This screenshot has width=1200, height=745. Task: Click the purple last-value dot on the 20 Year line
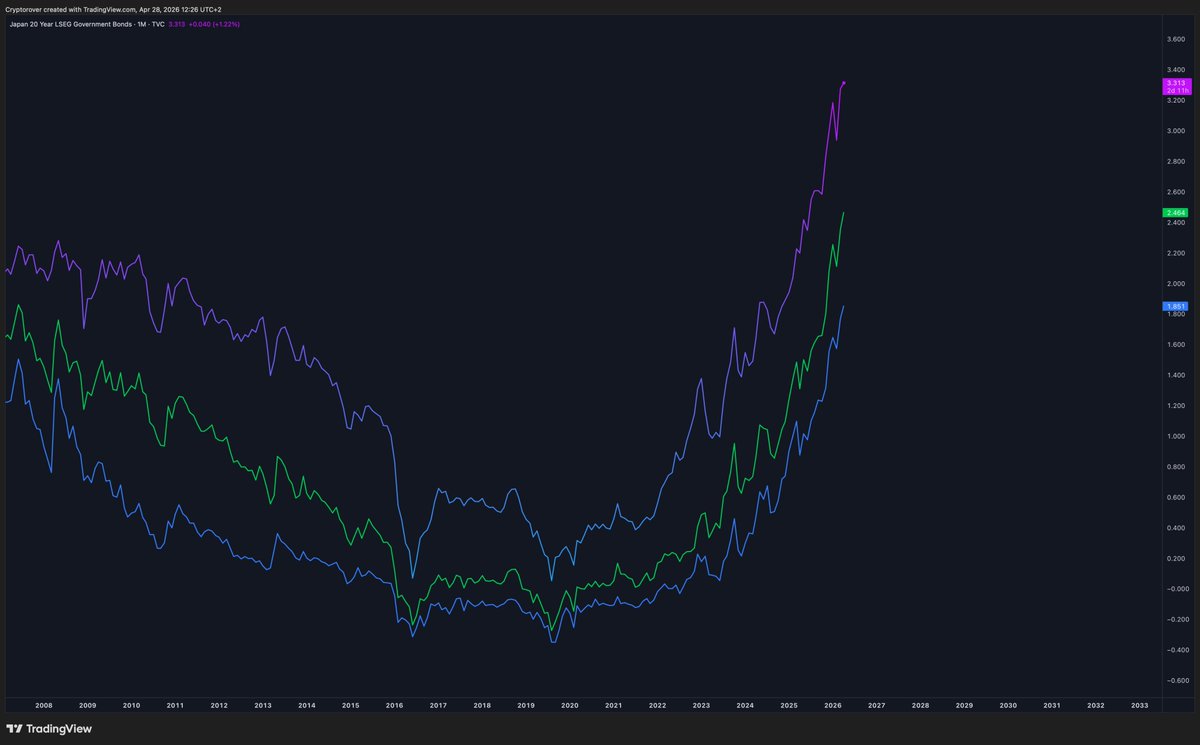[845, 82]
